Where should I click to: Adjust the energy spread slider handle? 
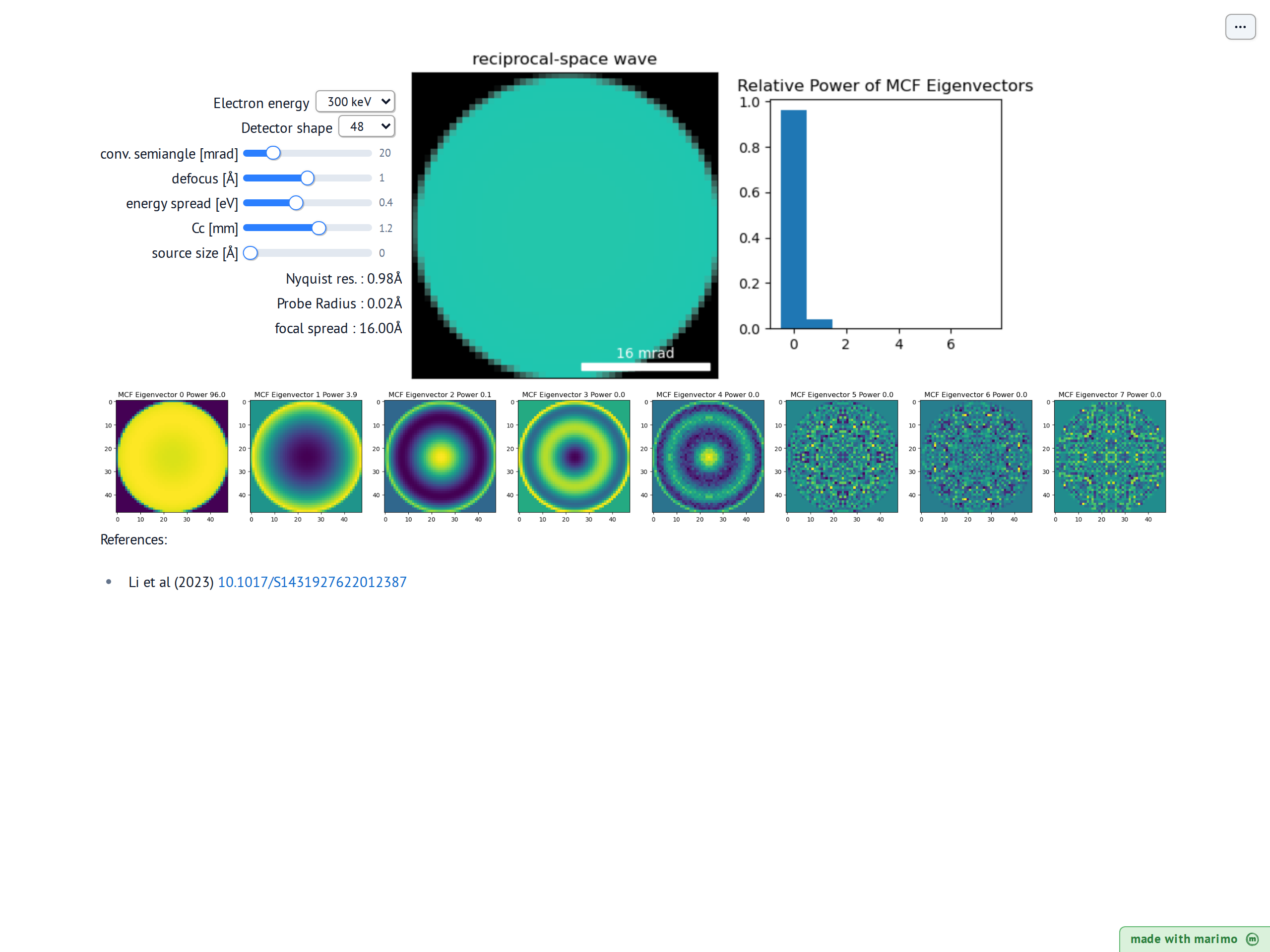[x=296, y=203]
